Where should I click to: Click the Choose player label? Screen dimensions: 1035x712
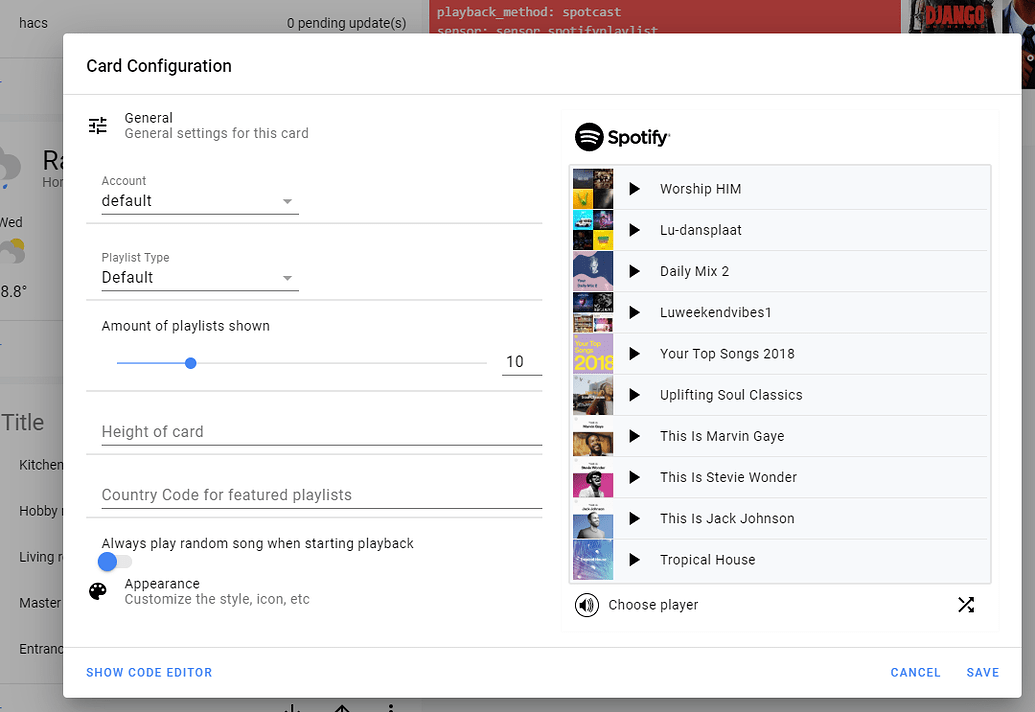651,604
